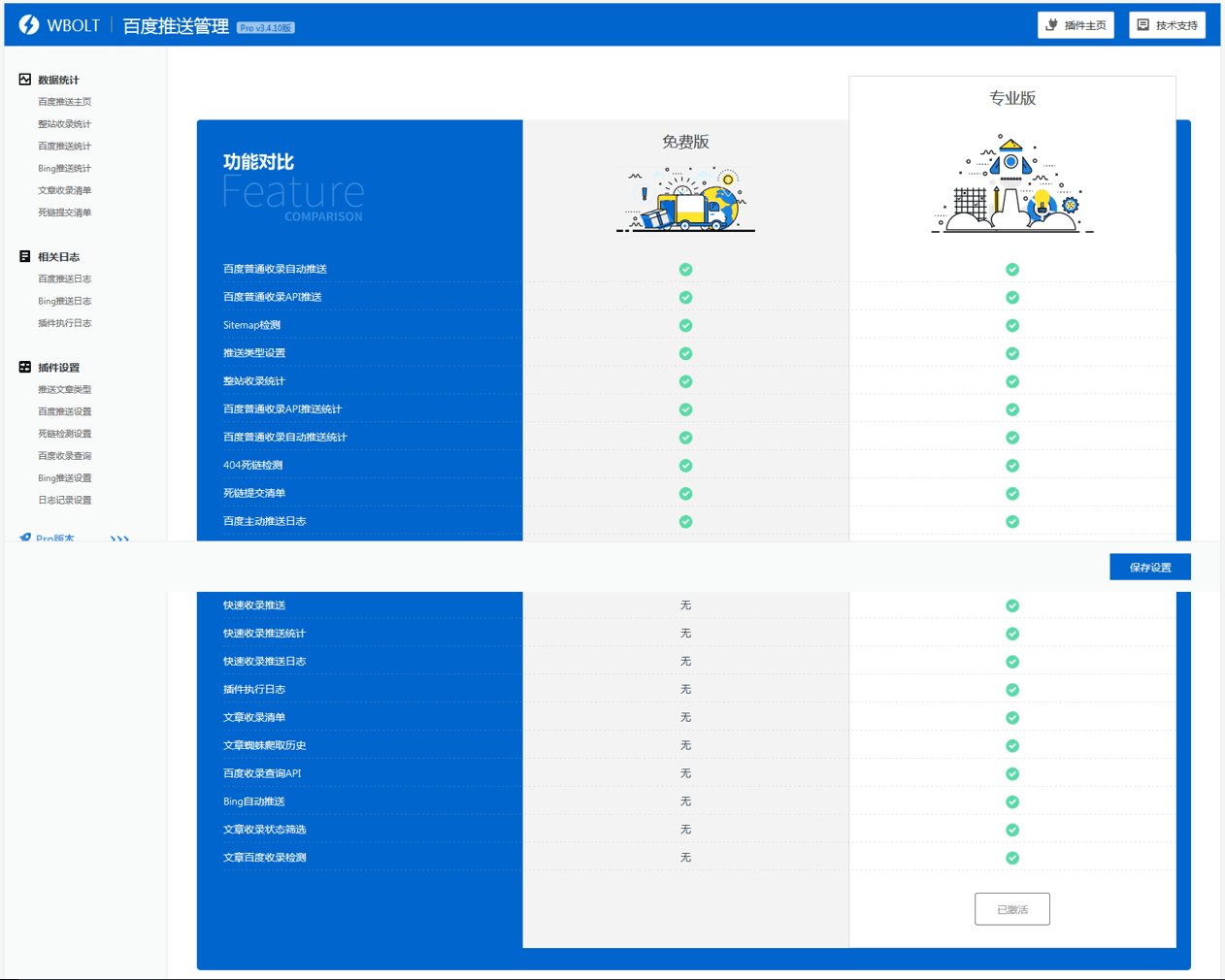Click the 插件设置 settings icon in sidebar
The width and height of the screenshot is (1225, 980).
25,368
